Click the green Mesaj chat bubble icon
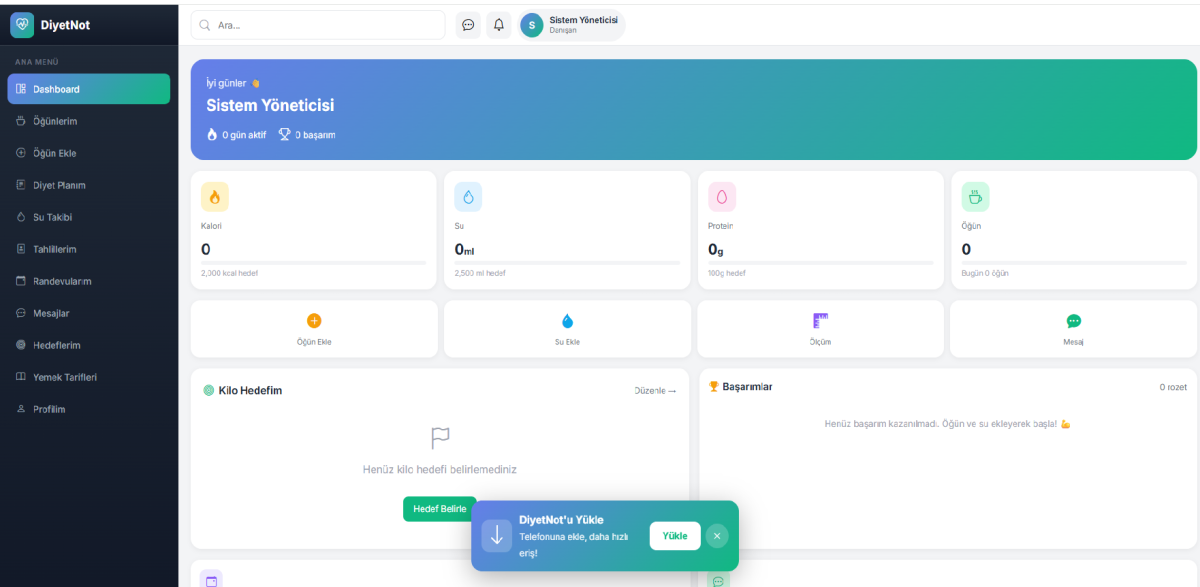The height and width of the screenshot is (587, 1200). [1073, 321]
